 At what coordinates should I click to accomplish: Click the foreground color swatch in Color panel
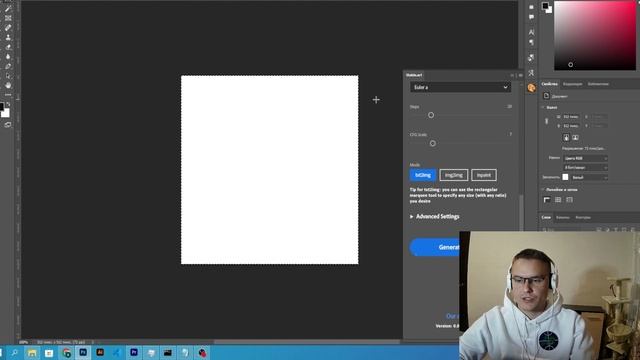545,6
